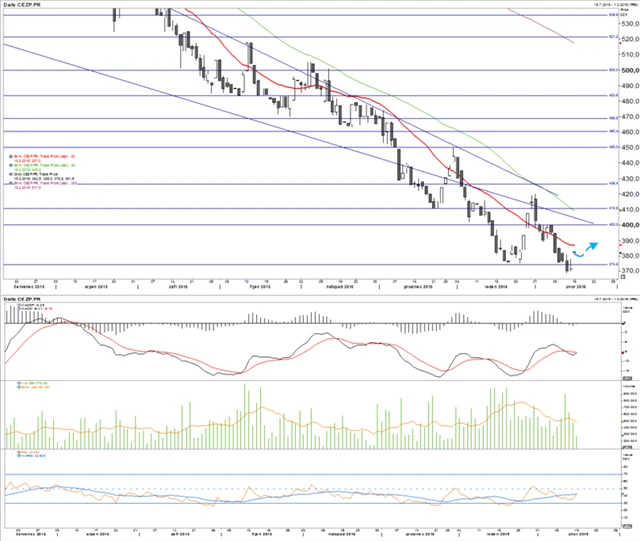The height and width of the screenshot is (541, 640).
Task: Click the 460,0 price axis label
Action: (x=630, y=132)
